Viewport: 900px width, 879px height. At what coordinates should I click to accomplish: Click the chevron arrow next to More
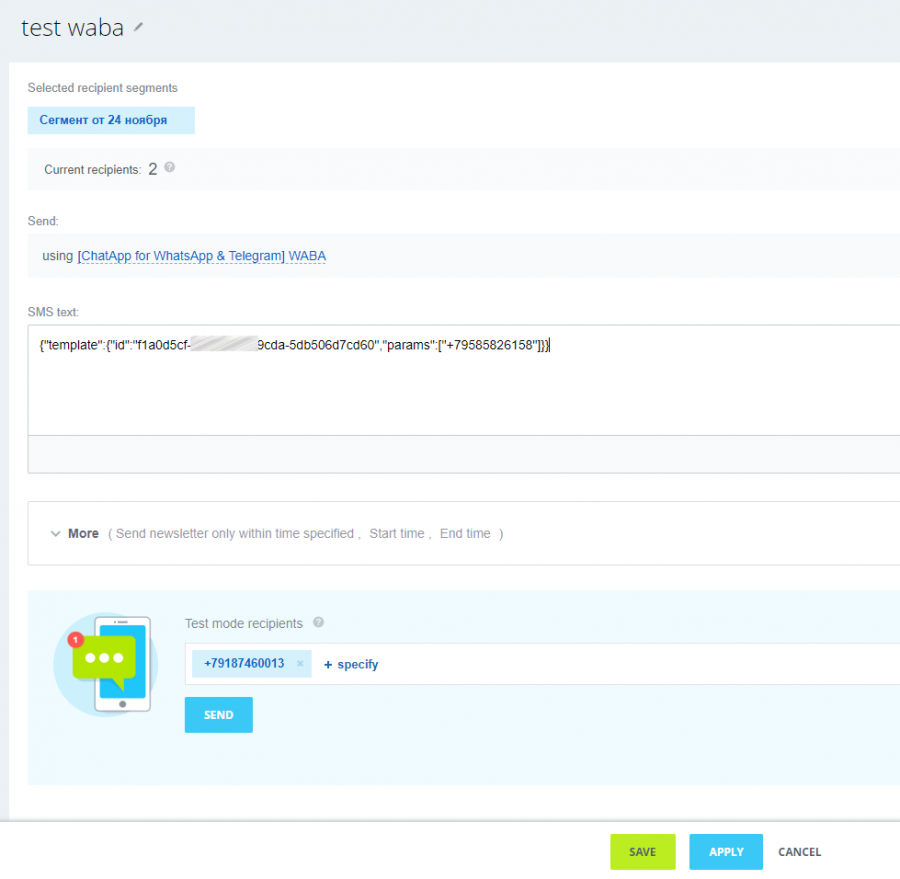[57, 533]
